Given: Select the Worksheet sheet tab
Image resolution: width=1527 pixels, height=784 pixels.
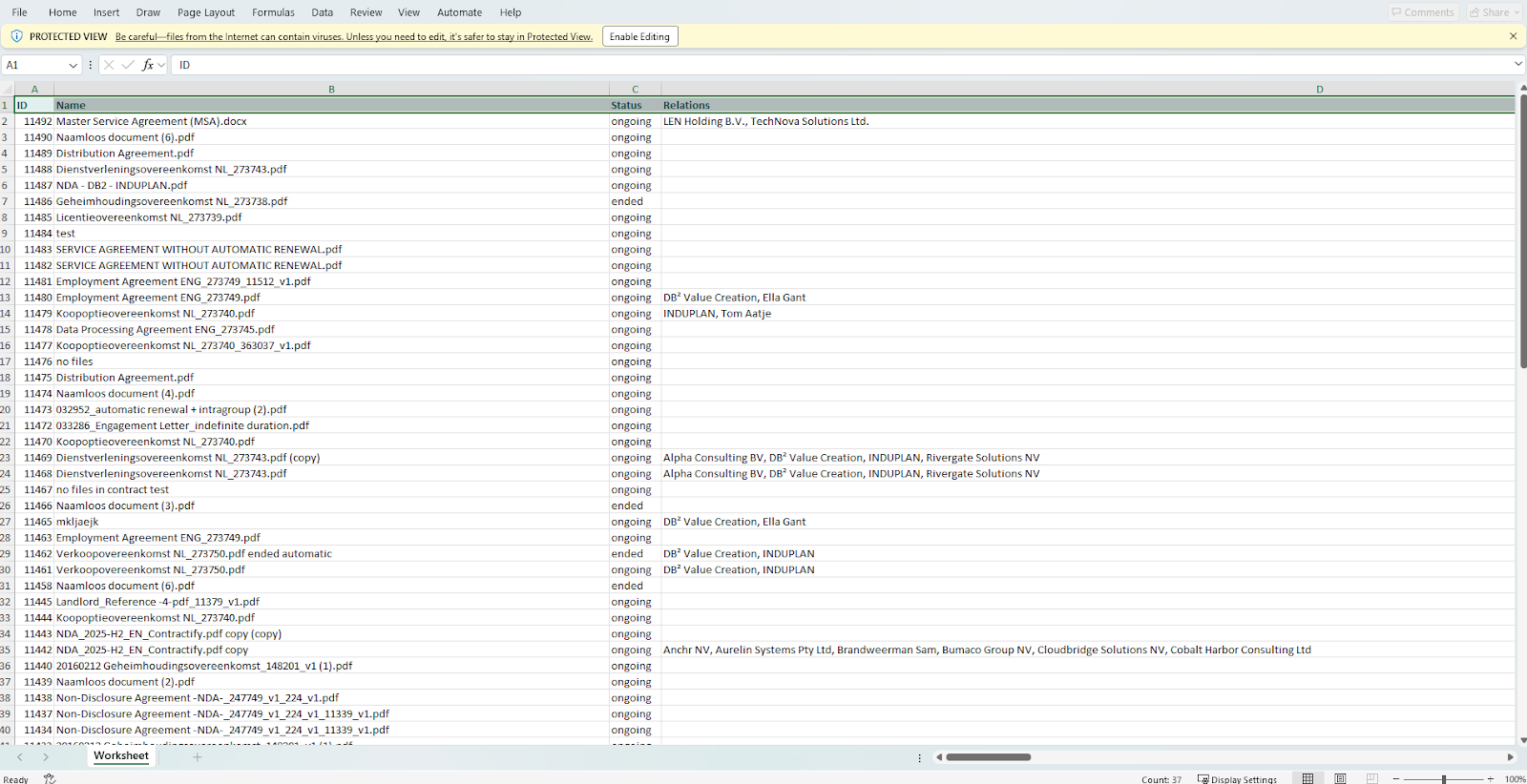Looking at the screenshot, I should (121, 756).
